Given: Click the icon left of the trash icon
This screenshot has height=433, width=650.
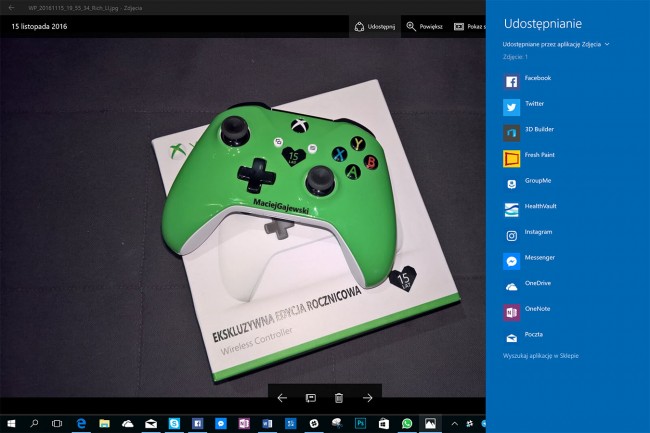Looking at the screenshot, I should coord(310,398).
